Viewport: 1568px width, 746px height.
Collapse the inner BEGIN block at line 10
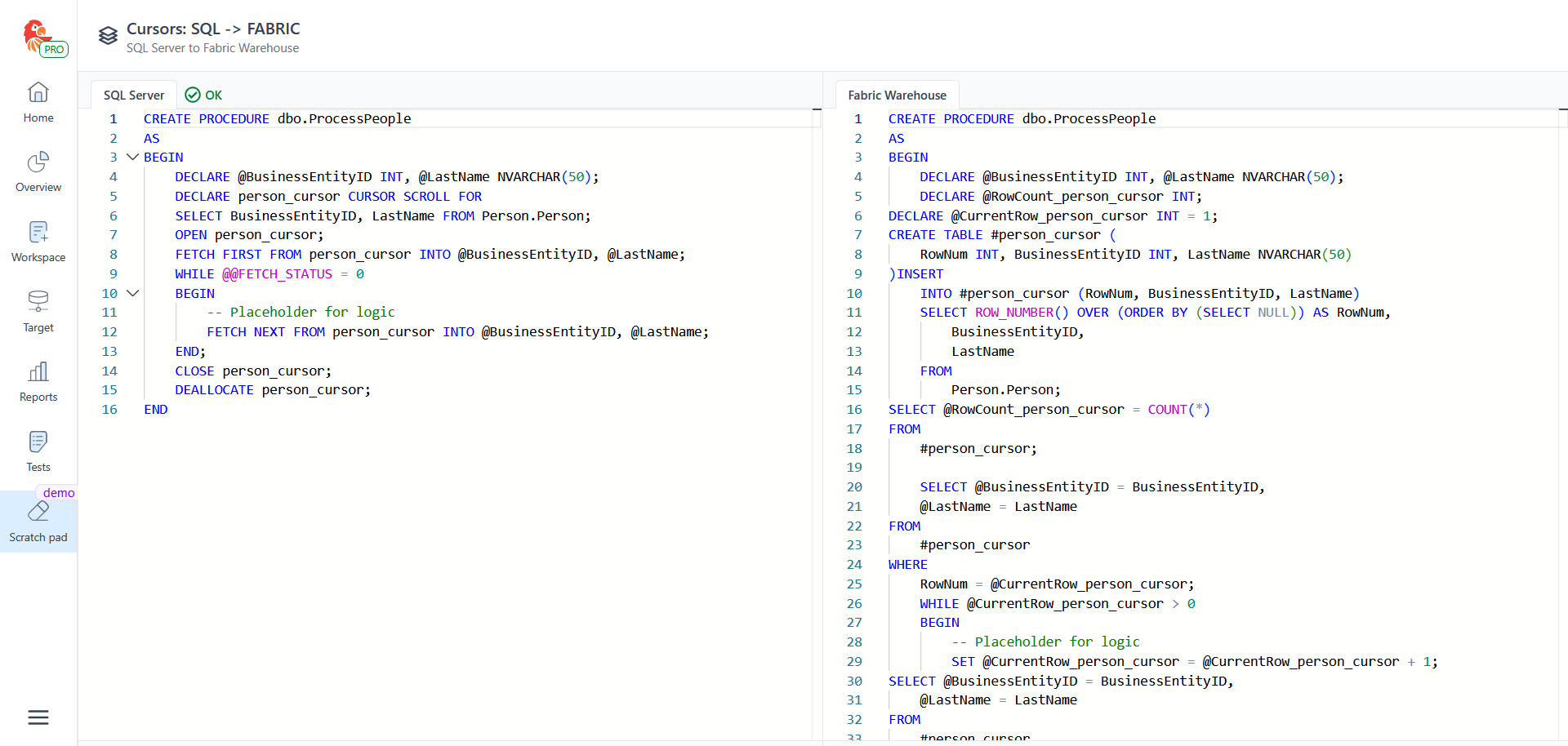click(132, 293)
